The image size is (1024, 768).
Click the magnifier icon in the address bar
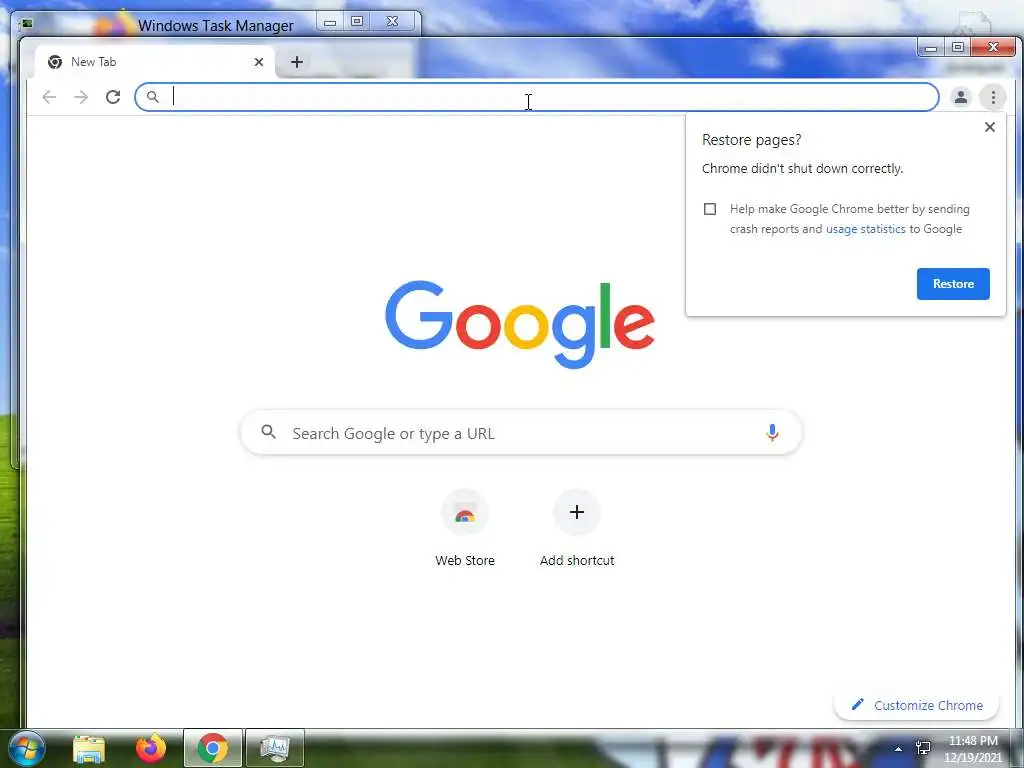point(152,97)
